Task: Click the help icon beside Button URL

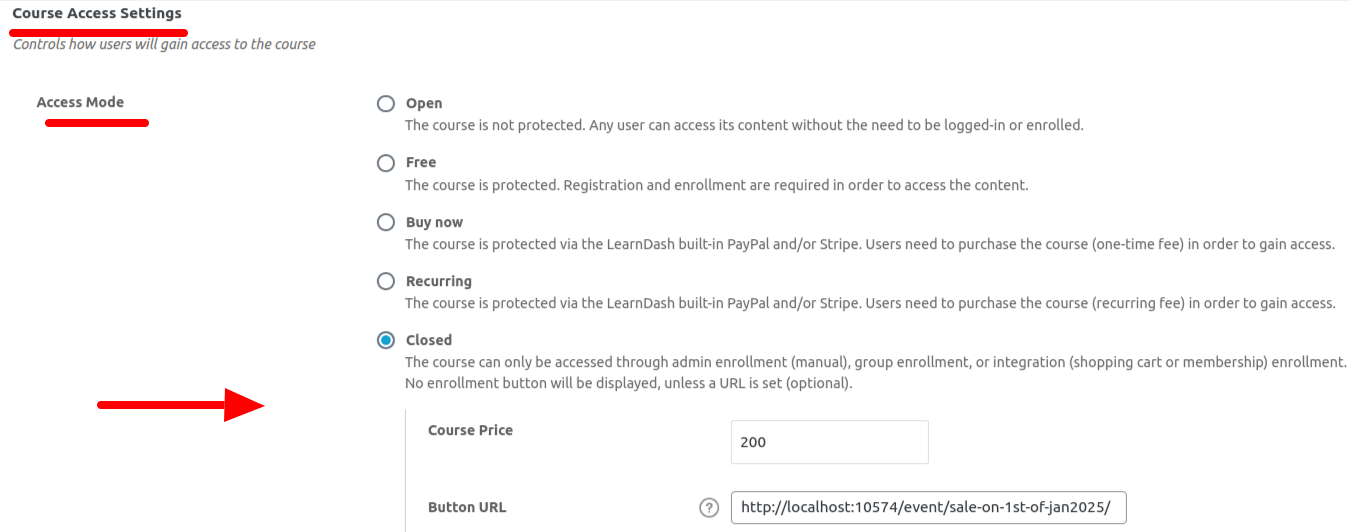Action: pos(709,507)
